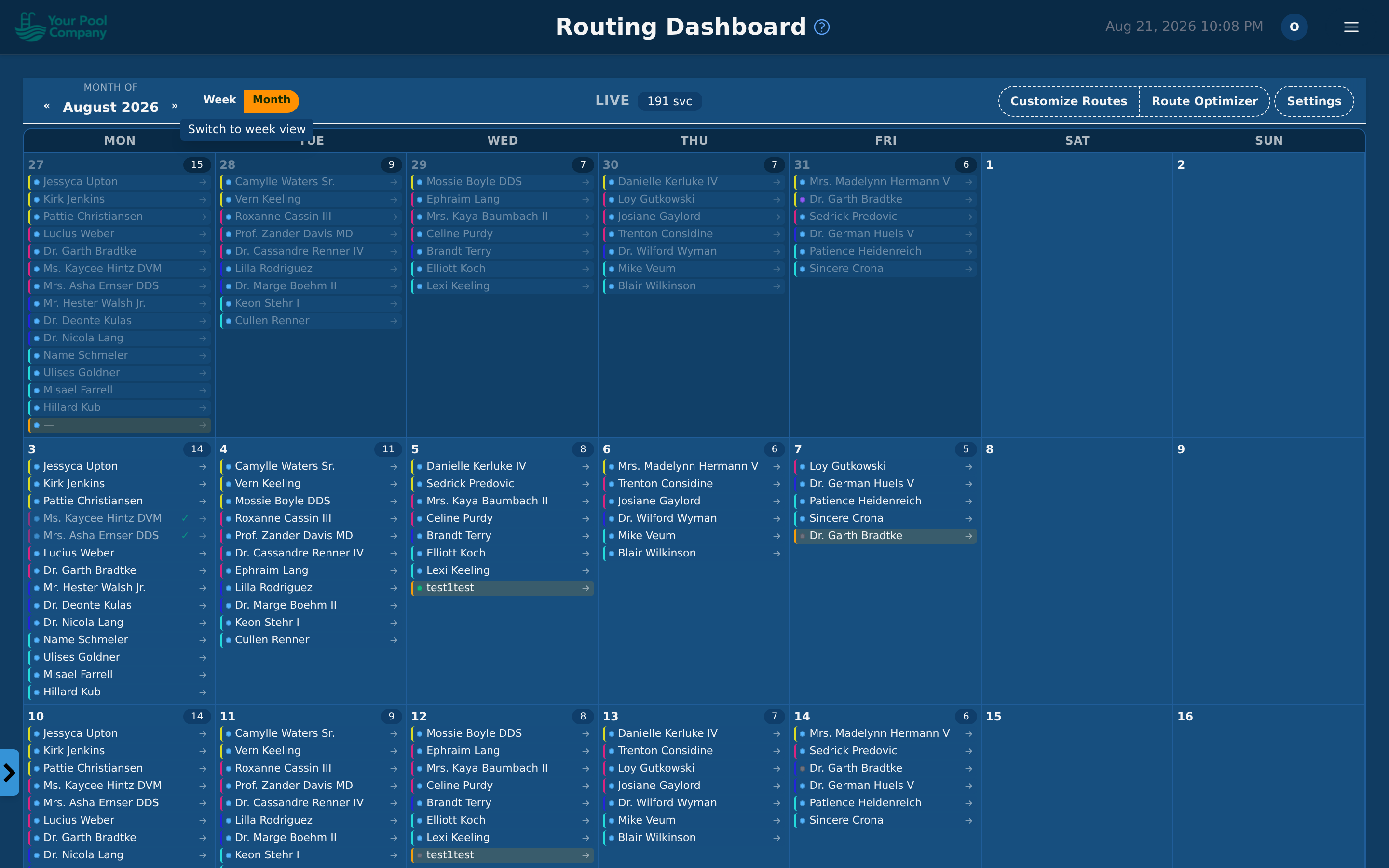Click arrow on Dr. Garth Bradtke, Aug 7
Screen dimensions: 1389x868
point(968,536)
